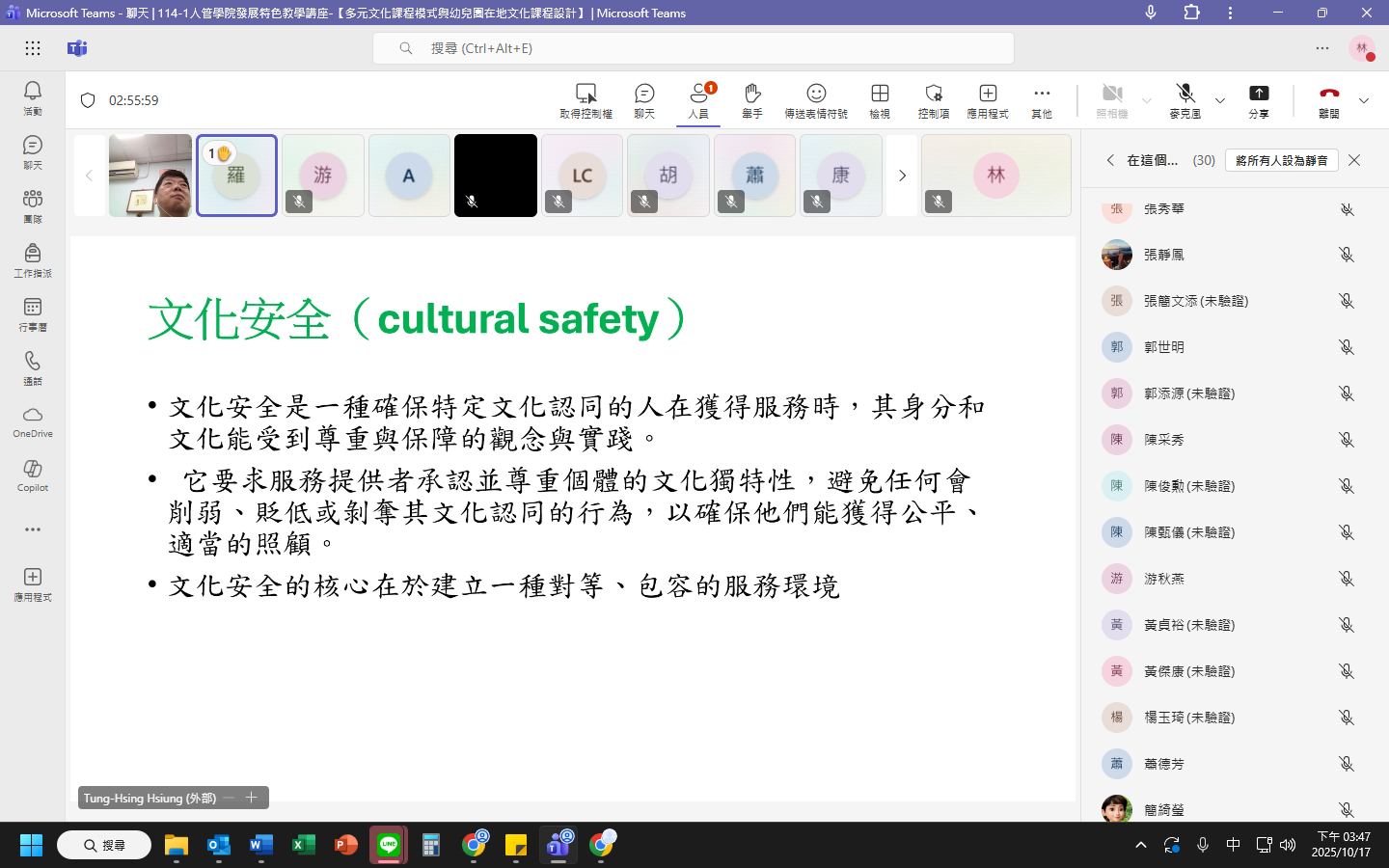Show next participants with right chevron

click(x=902, y=176)
